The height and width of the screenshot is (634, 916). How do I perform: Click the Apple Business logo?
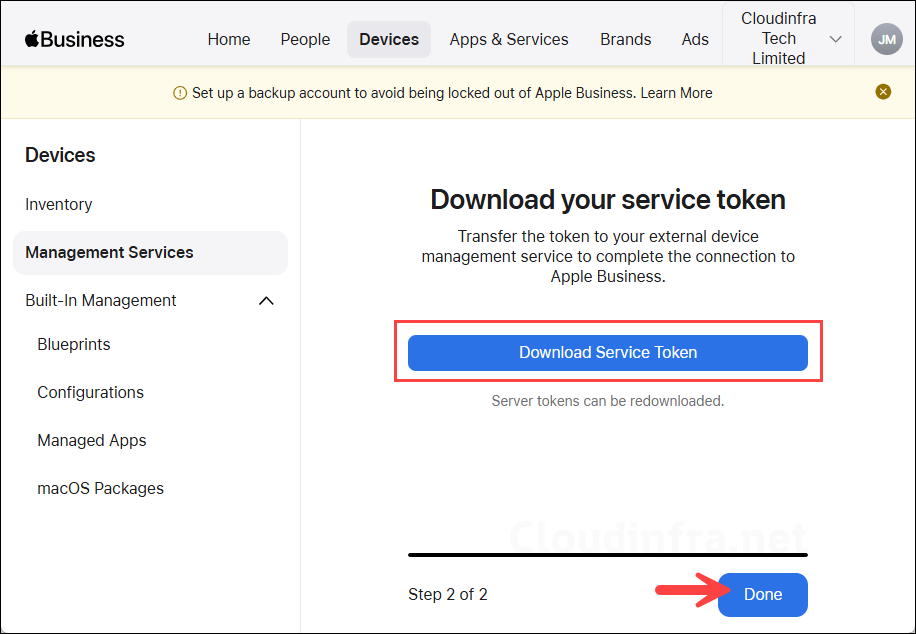coord(74,39)
